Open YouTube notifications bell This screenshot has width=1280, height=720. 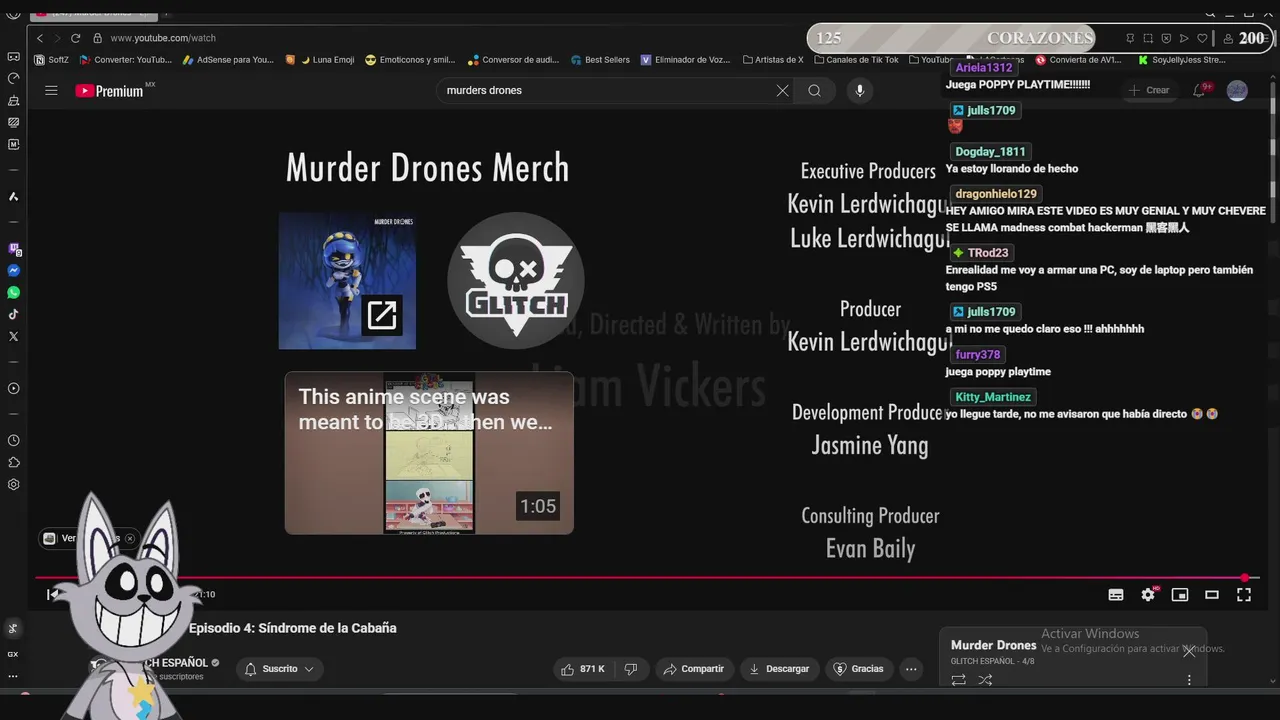(1200, 90)
